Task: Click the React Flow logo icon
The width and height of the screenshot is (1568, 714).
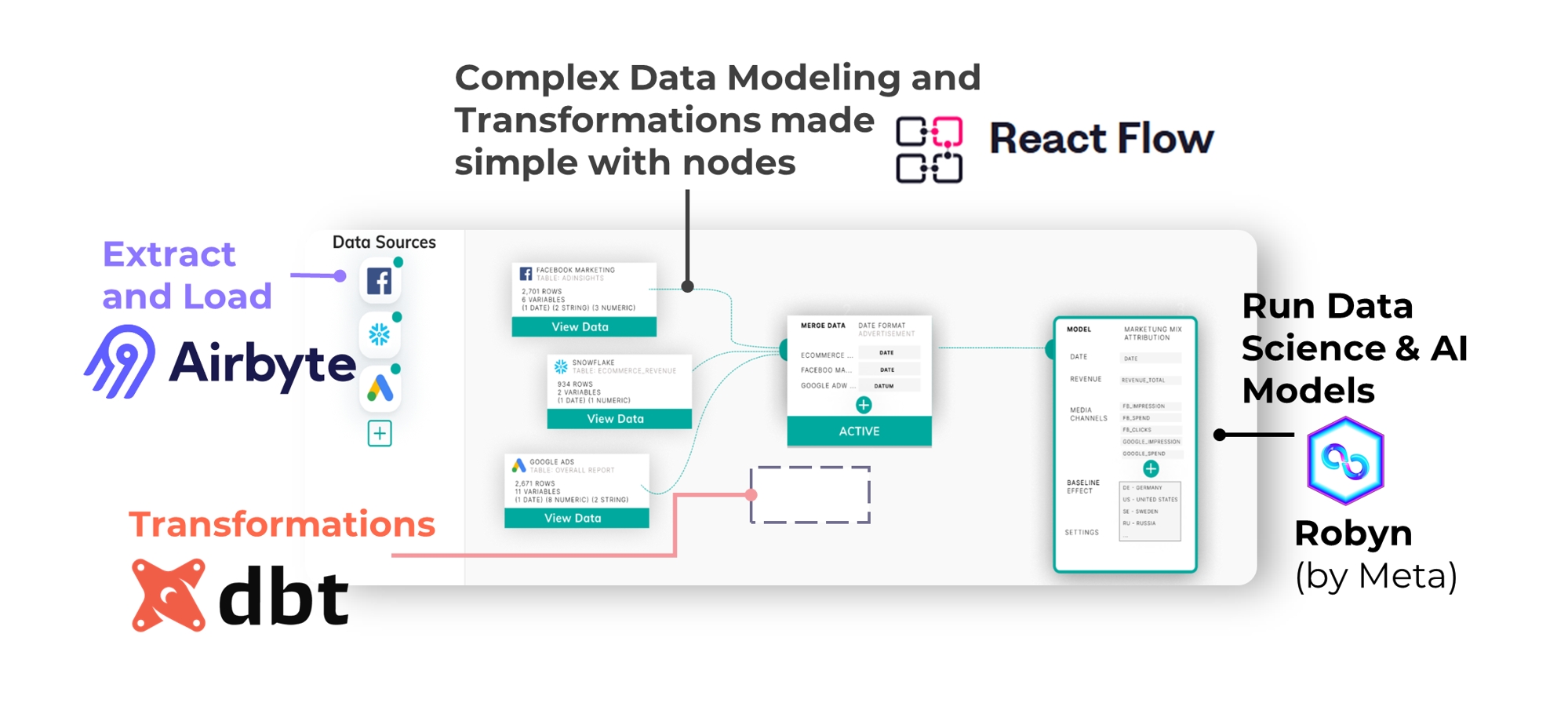Action: [x=930, y=150]
